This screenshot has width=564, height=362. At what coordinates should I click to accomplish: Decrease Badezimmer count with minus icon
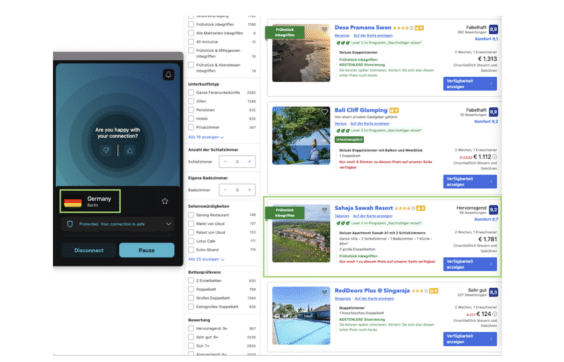[225, 190]
